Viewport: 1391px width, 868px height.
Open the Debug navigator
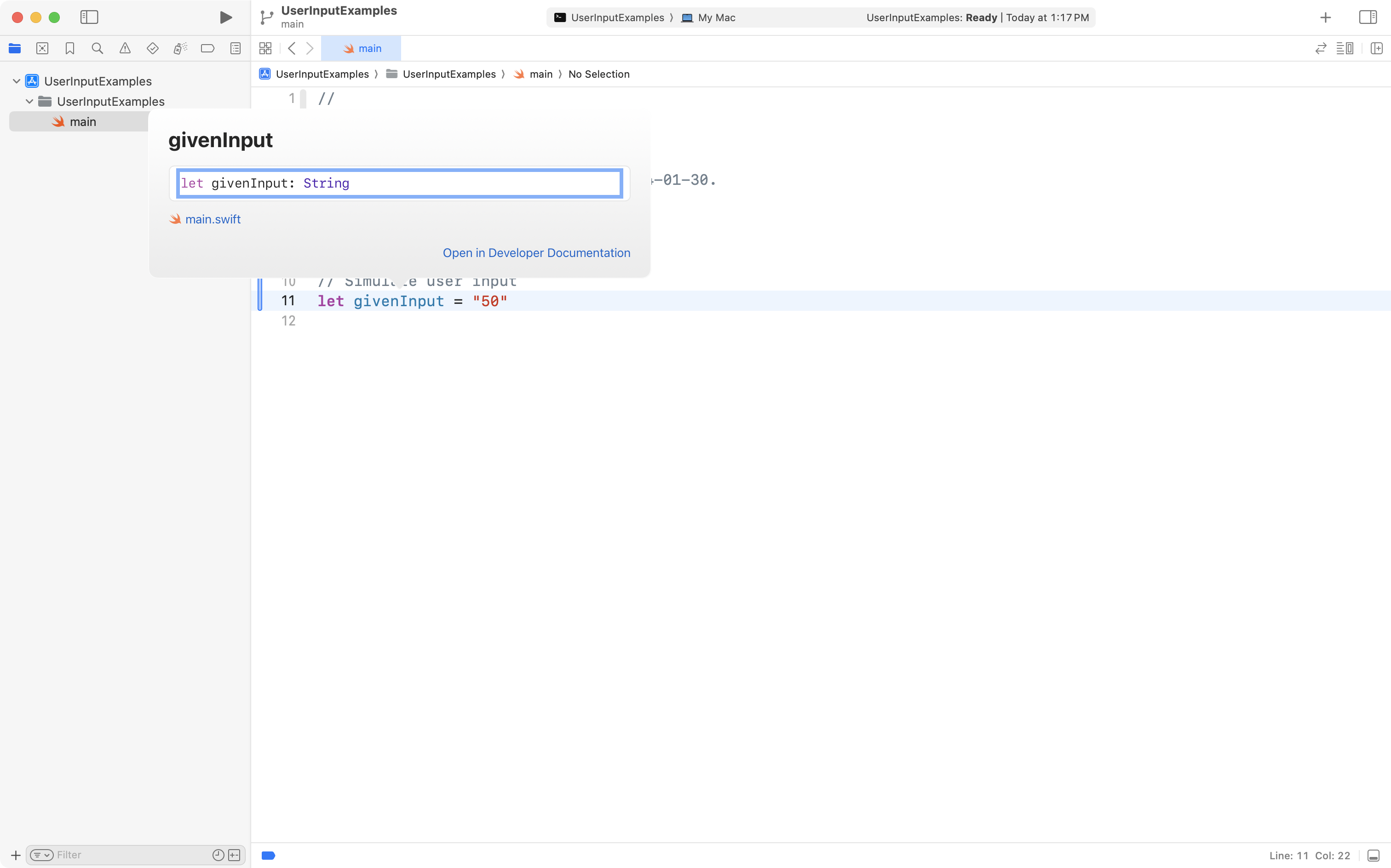click(180, 48)
